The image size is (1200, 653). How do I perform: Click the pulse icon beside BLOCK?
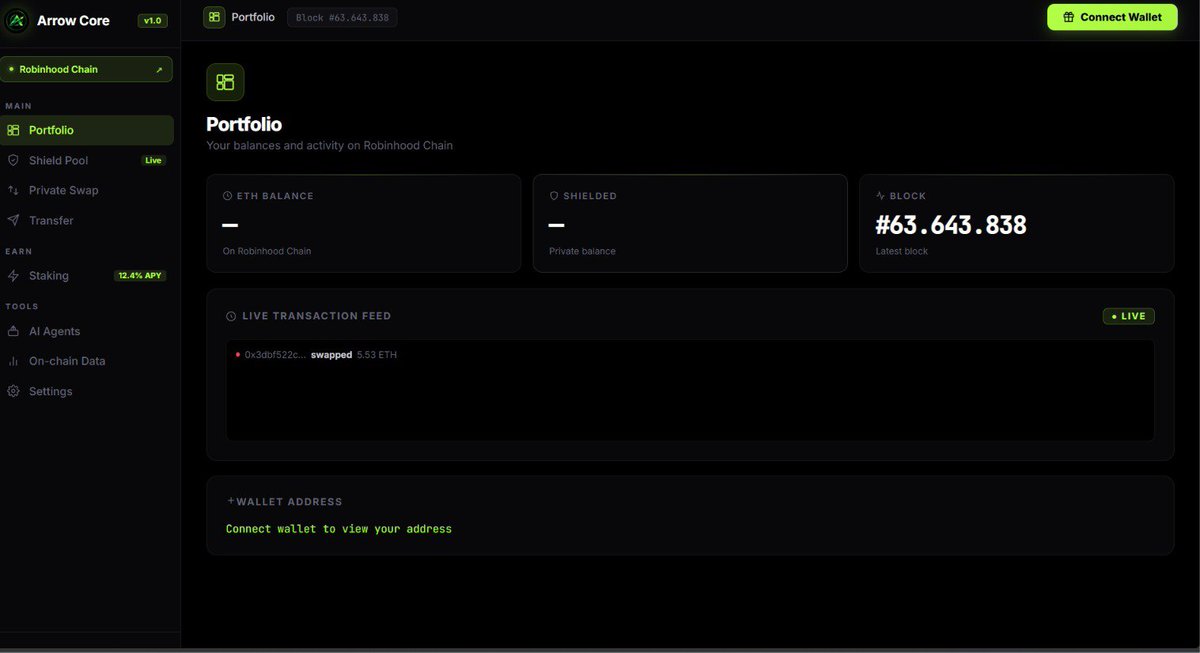880,196
